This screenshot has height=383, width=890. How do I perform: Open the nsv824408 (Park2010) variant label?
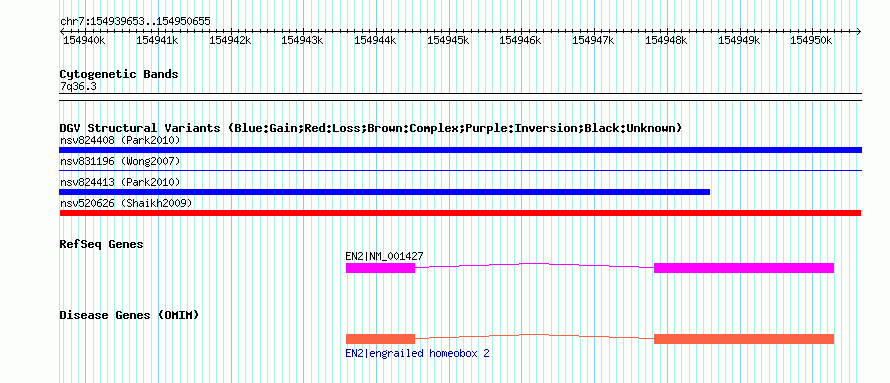pyautogui.click(x=120, y=140)
